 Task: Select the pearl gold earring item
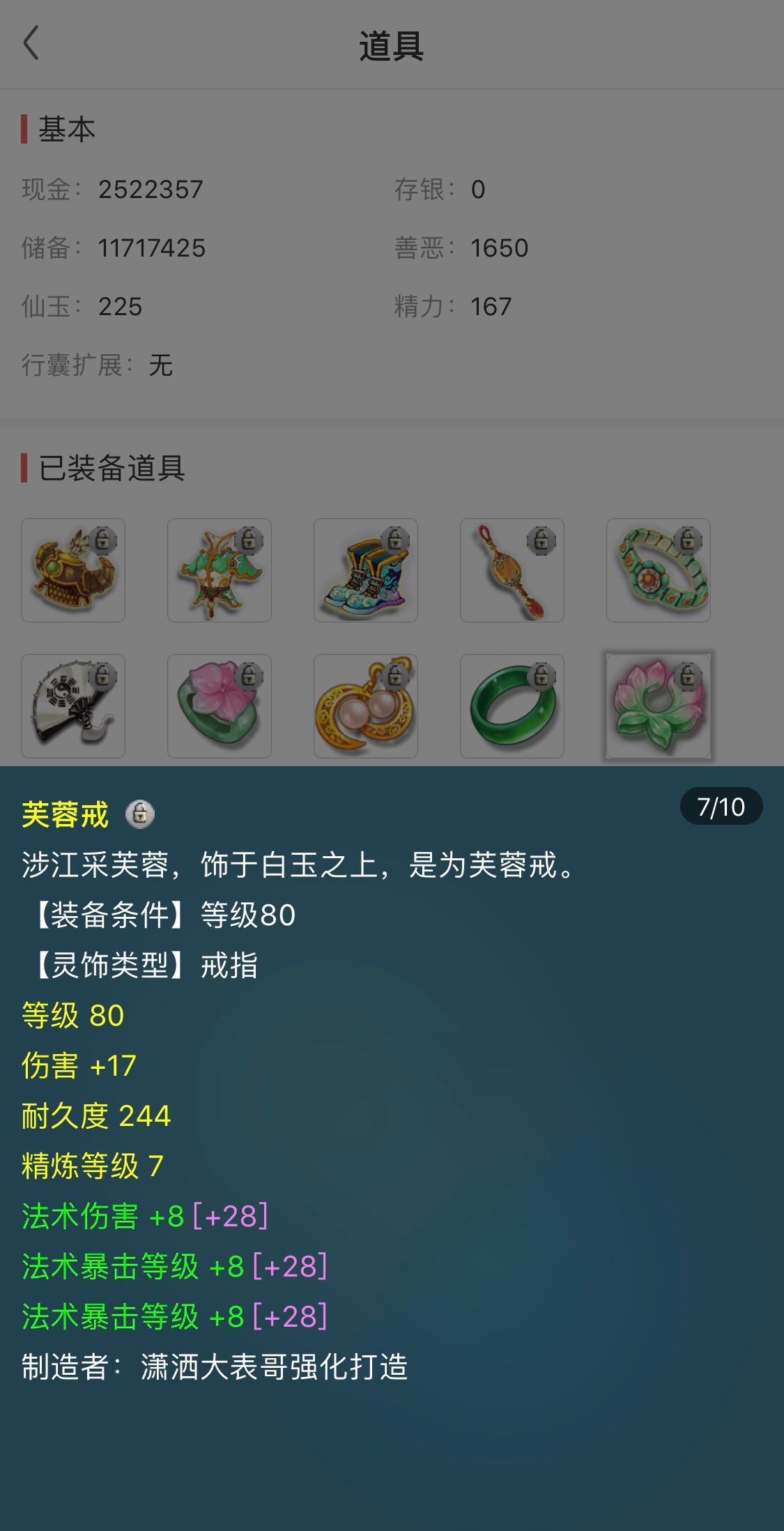(x=366, y=706)
